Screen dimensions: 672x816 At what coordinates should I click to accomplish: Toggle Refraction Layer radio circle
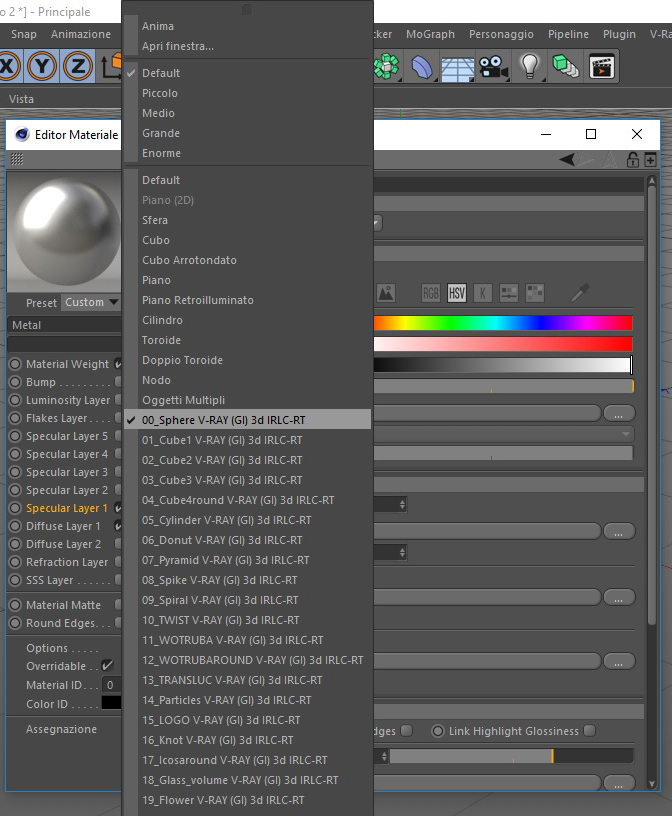coord(16,562)
